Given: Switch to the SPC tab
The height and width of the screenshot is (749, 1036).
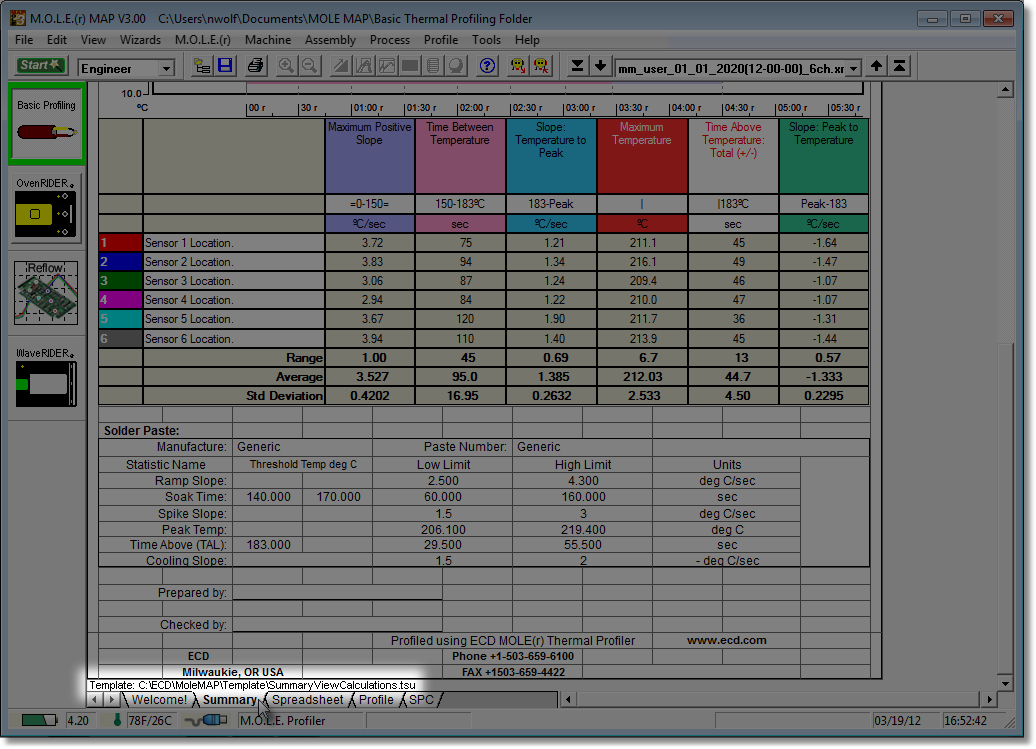Looking at the screenshot, I should (x=422, y=699).
